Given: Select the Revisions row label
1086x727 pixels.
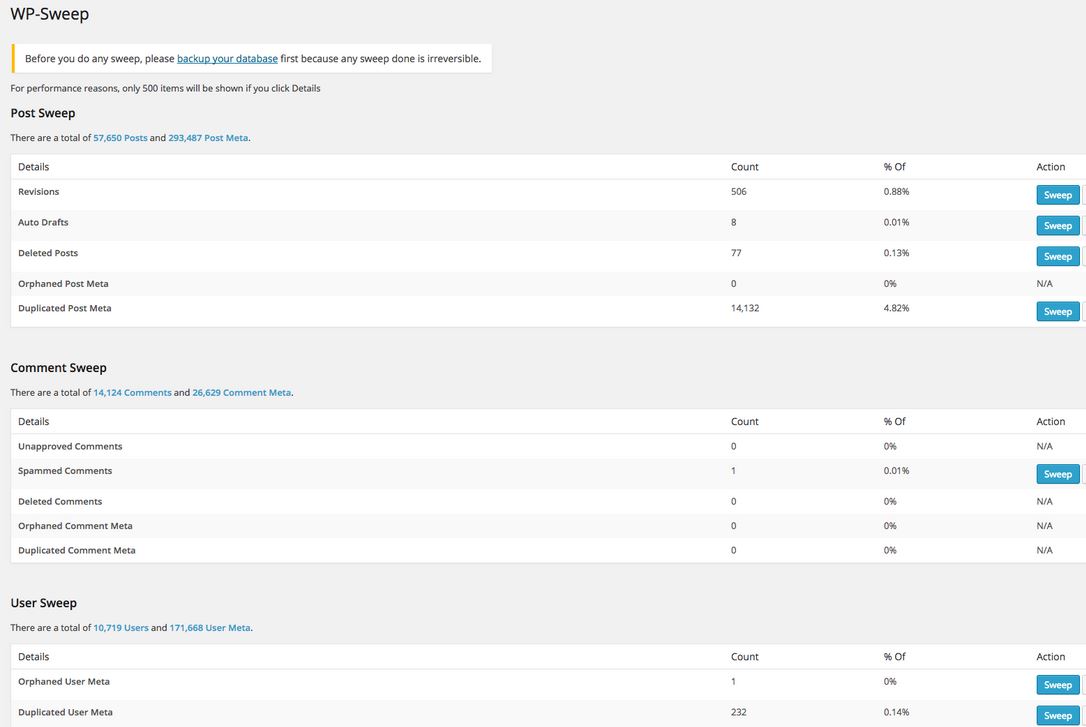Looking at the screenshot, I should (x=39, y=192).
